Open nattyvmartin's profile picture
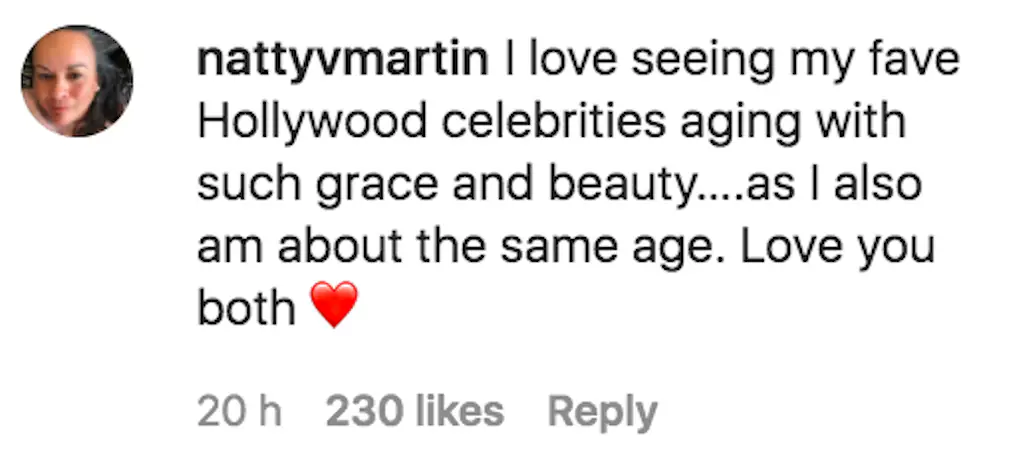Viewport: 1024px width, 454px height. pyautogui.click(x=77, y=81)
